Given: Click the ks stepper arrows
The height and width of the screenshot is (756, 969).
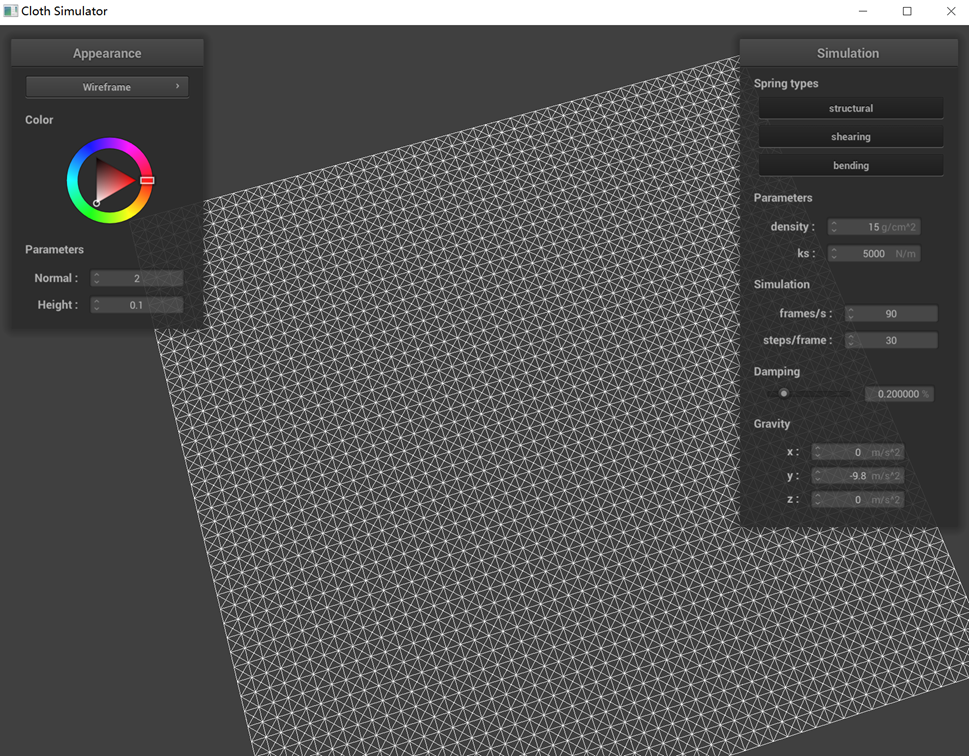Looking at the screenshot, I should (834, 254).
